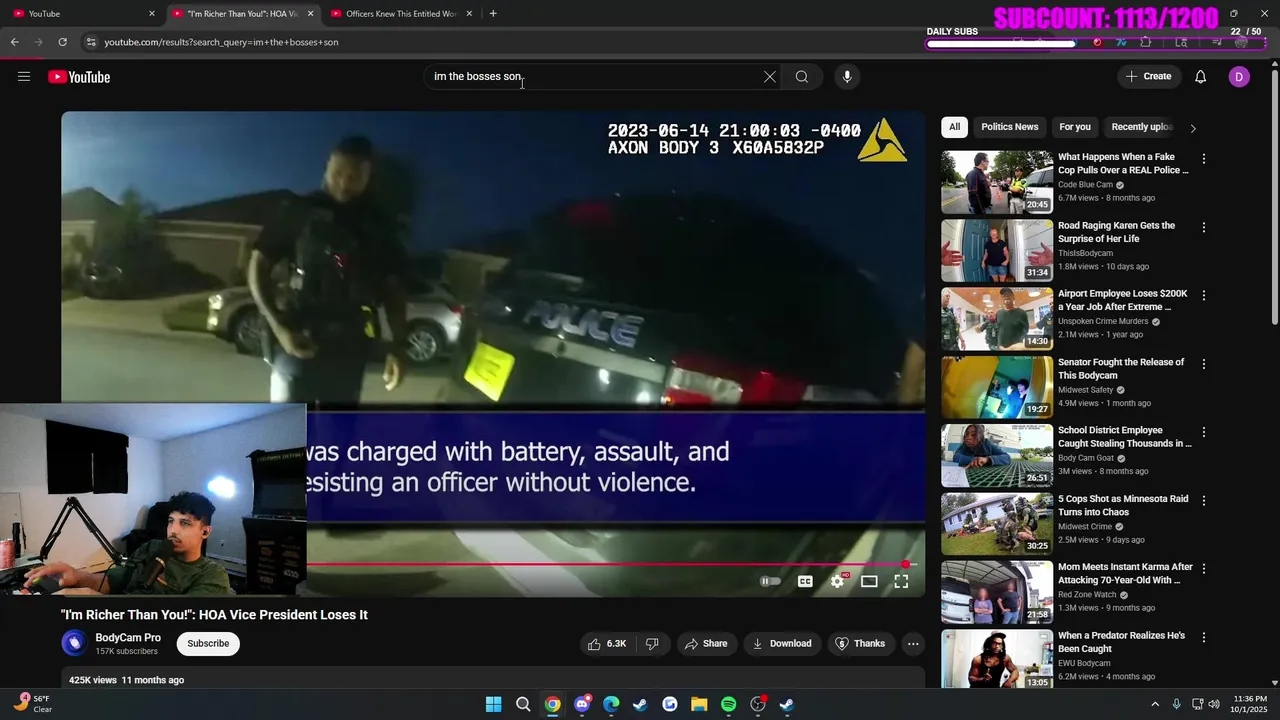View site information next to the URL
Image resolution: width=1280 pixels, height=720 pixels.
coord(91,42)
